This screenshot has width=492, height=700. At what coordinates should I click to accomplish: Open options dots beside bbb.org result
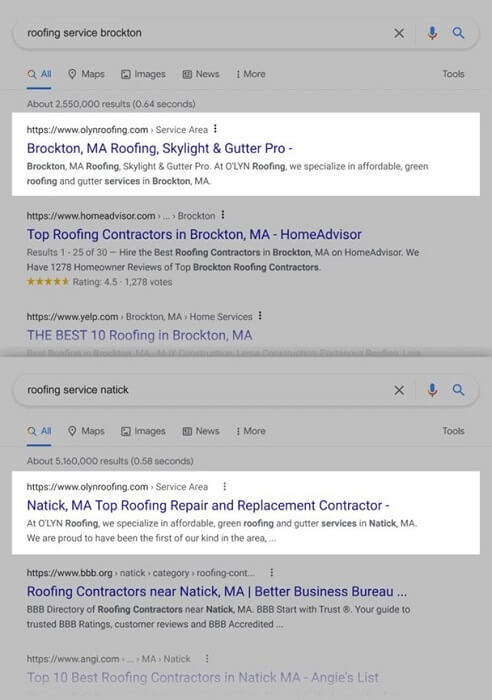271,572
